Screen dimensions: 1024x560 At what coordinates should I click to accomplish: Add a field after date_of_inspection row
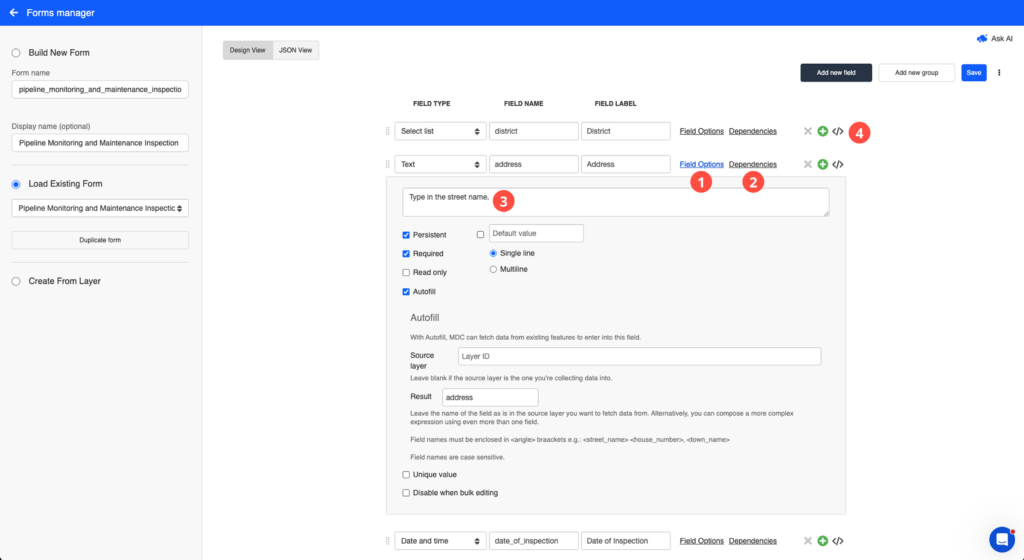[823, 541]
